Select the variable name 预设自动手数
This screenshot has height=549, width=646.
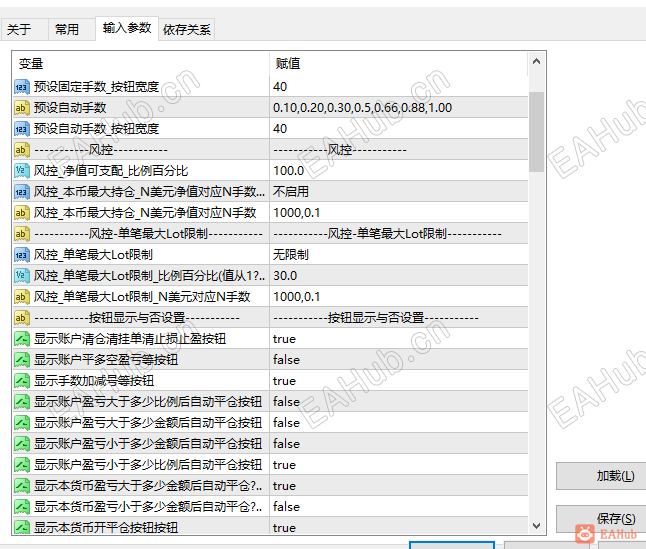click(70, 108)
